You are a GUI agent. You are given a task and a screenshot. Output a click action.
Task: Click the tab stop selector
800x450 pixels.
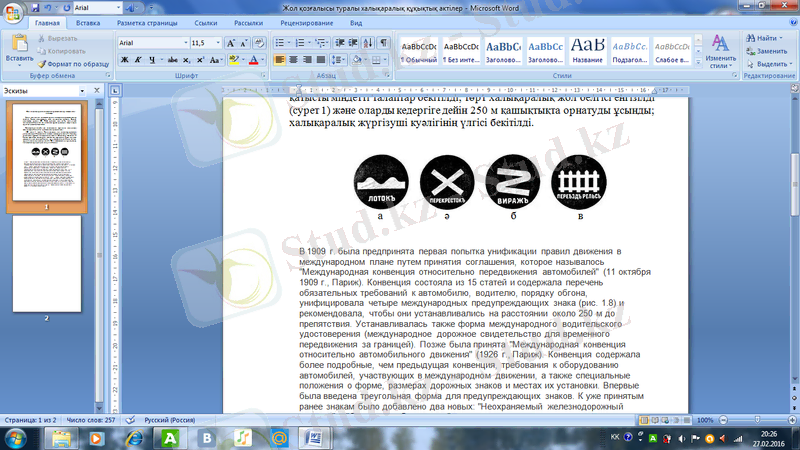[x=115, y=90]
